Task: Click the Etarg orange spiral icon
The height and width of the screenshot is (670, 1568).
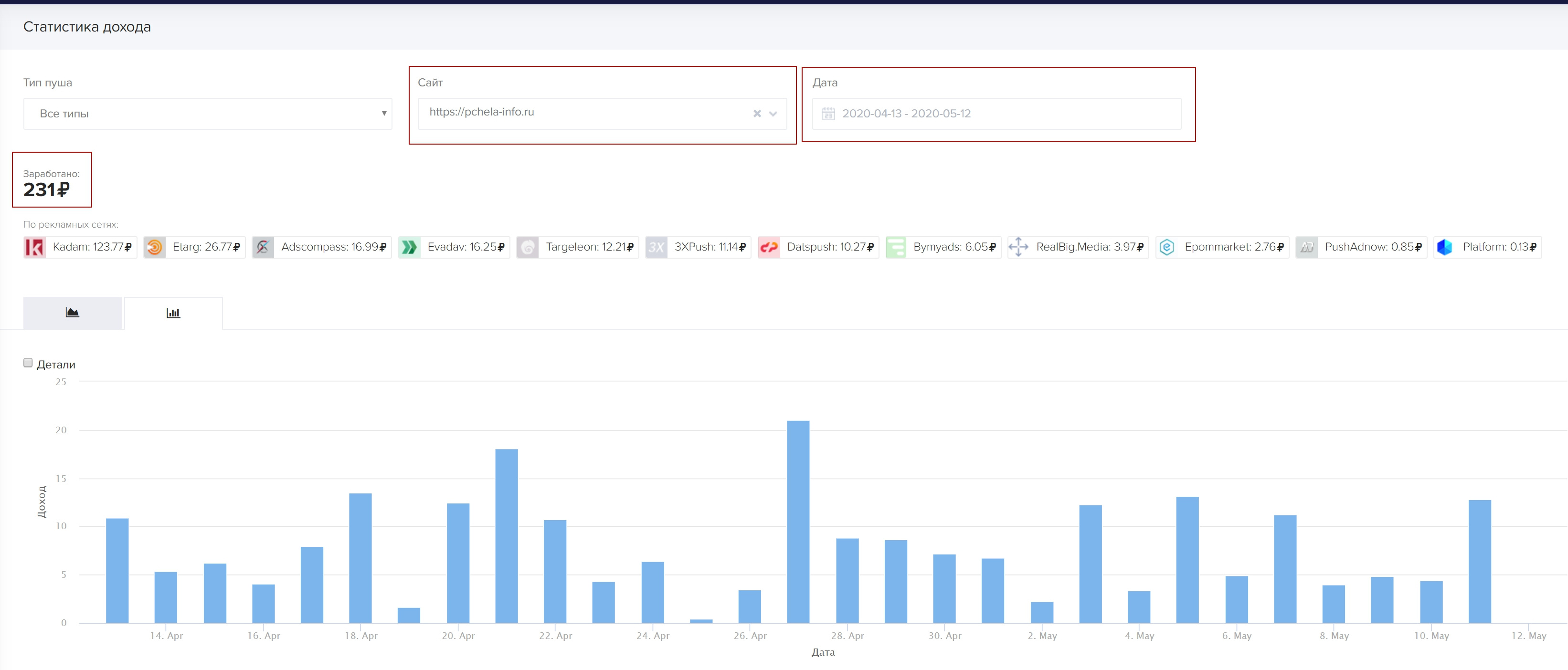Action: 155,247
